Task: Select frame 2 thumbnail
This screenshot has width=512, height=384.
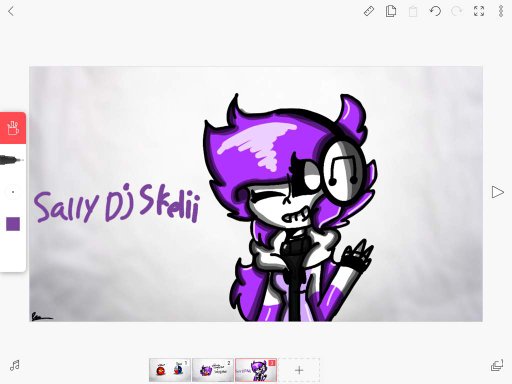Action: tap(213, 370)
